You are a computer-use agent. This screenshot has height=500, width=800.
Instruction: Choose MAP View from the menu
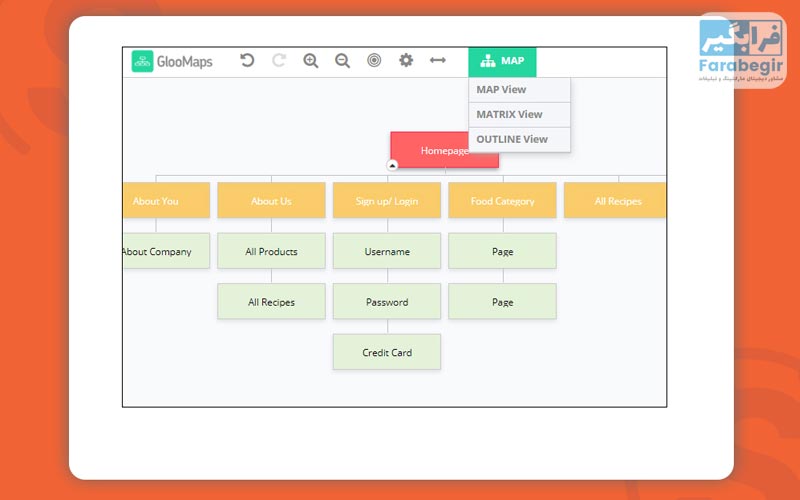[519, 90]
